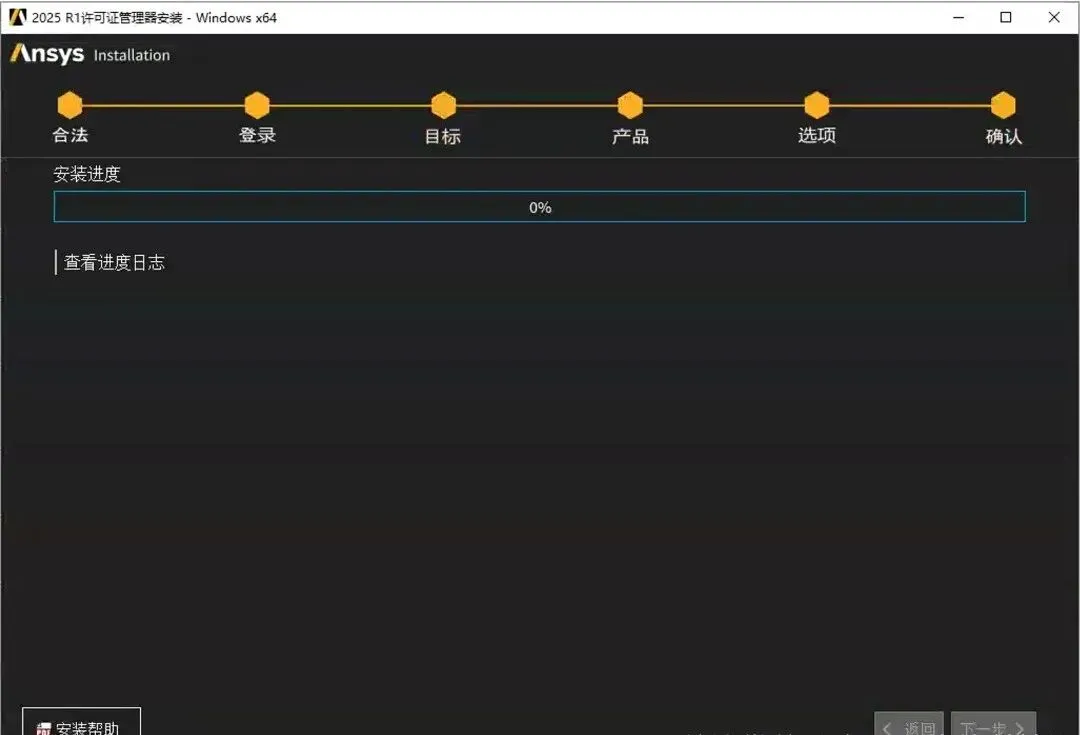1080x735 pixels.
Task: Click the 选项 step hexagon
Action: (x=817, y=105)
